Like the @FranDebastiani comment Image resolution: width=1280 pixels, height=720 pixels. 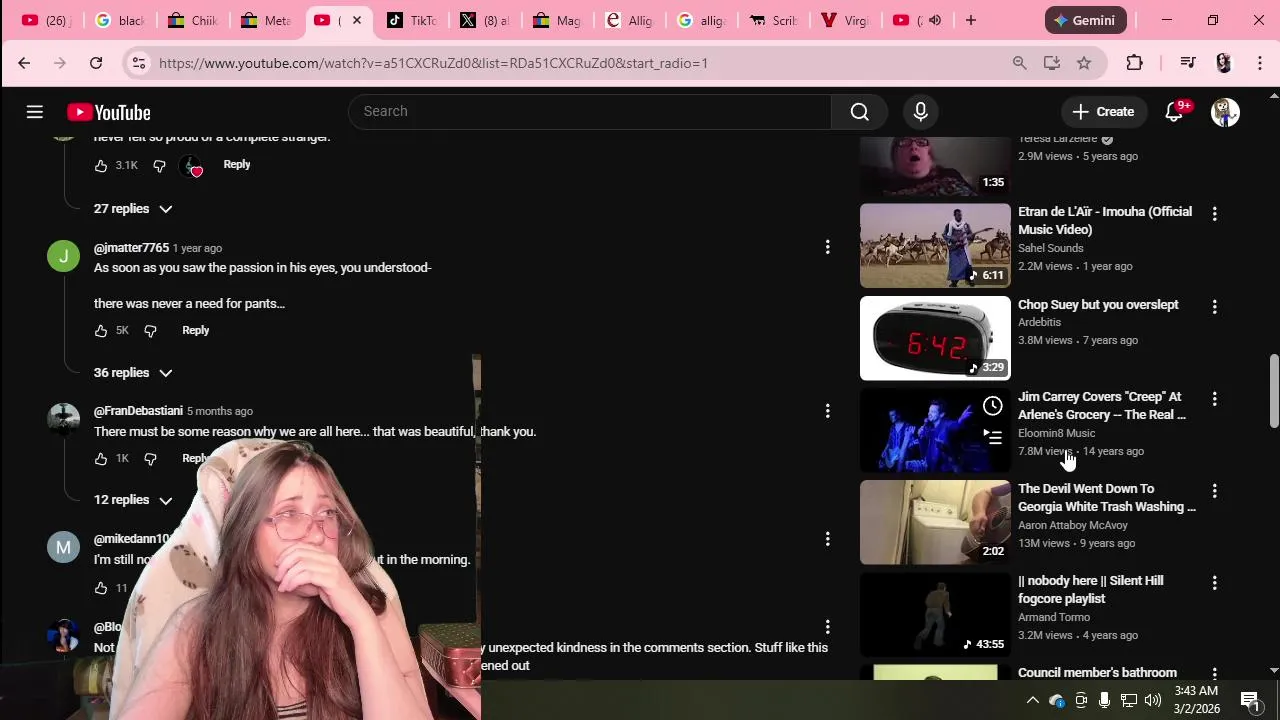tap(101, 458)
